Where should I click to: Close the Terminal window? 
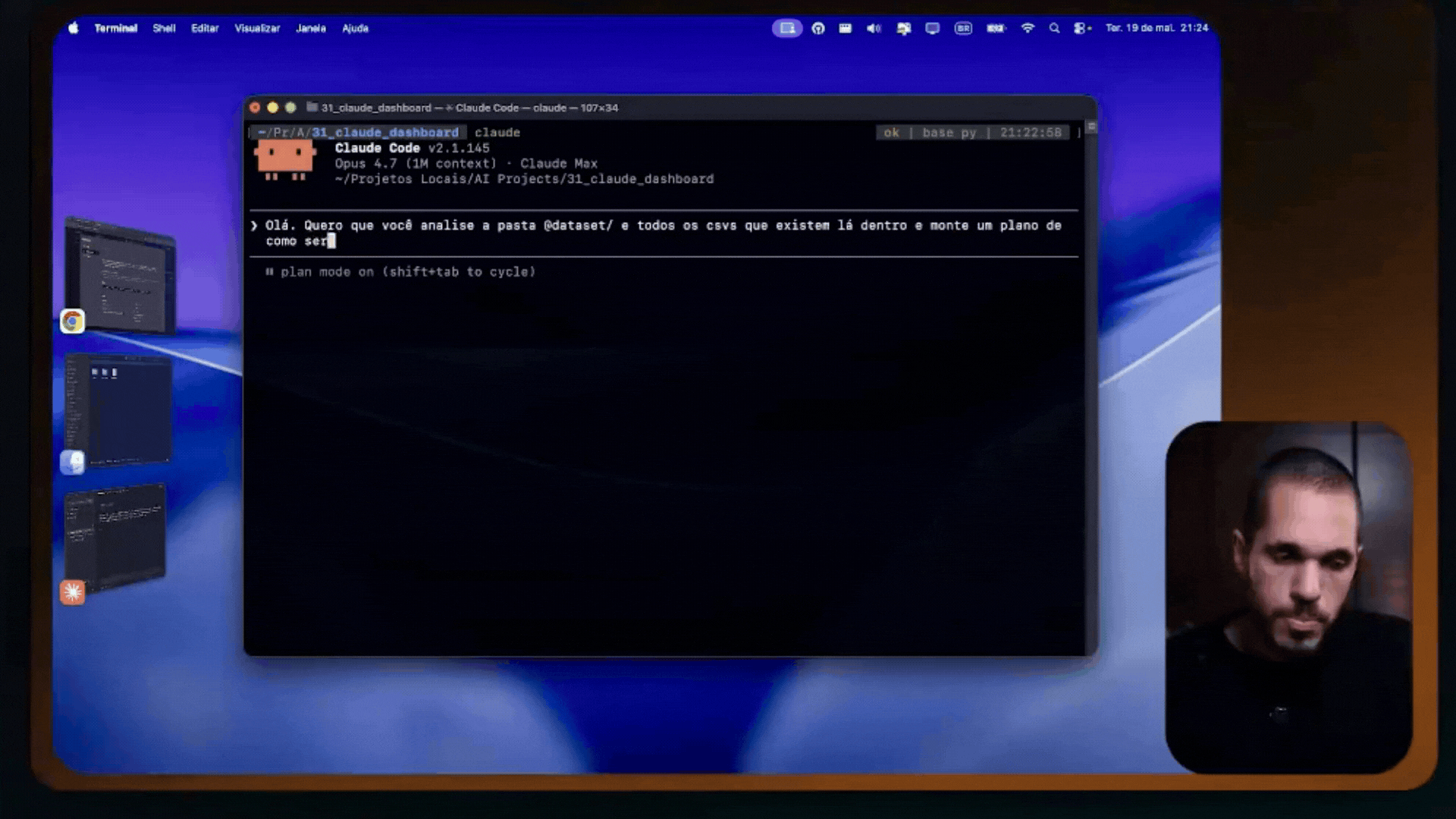pyautogui.click(x=255, y=108)
